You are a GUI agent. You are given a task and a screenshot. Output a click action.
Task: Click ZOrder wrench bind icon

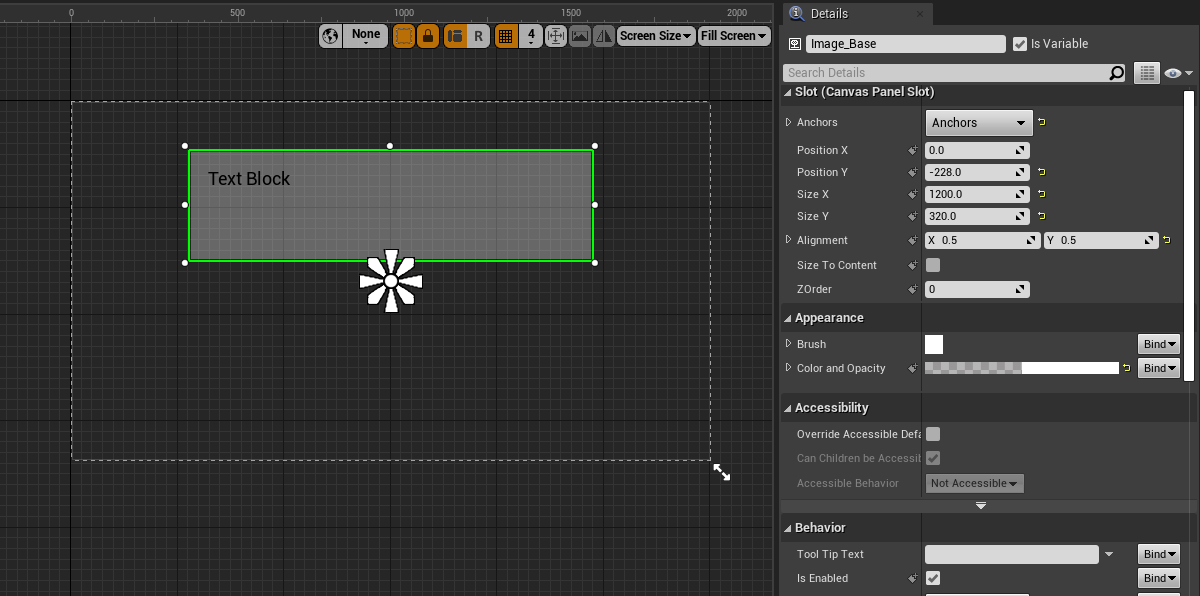[913, 289]
